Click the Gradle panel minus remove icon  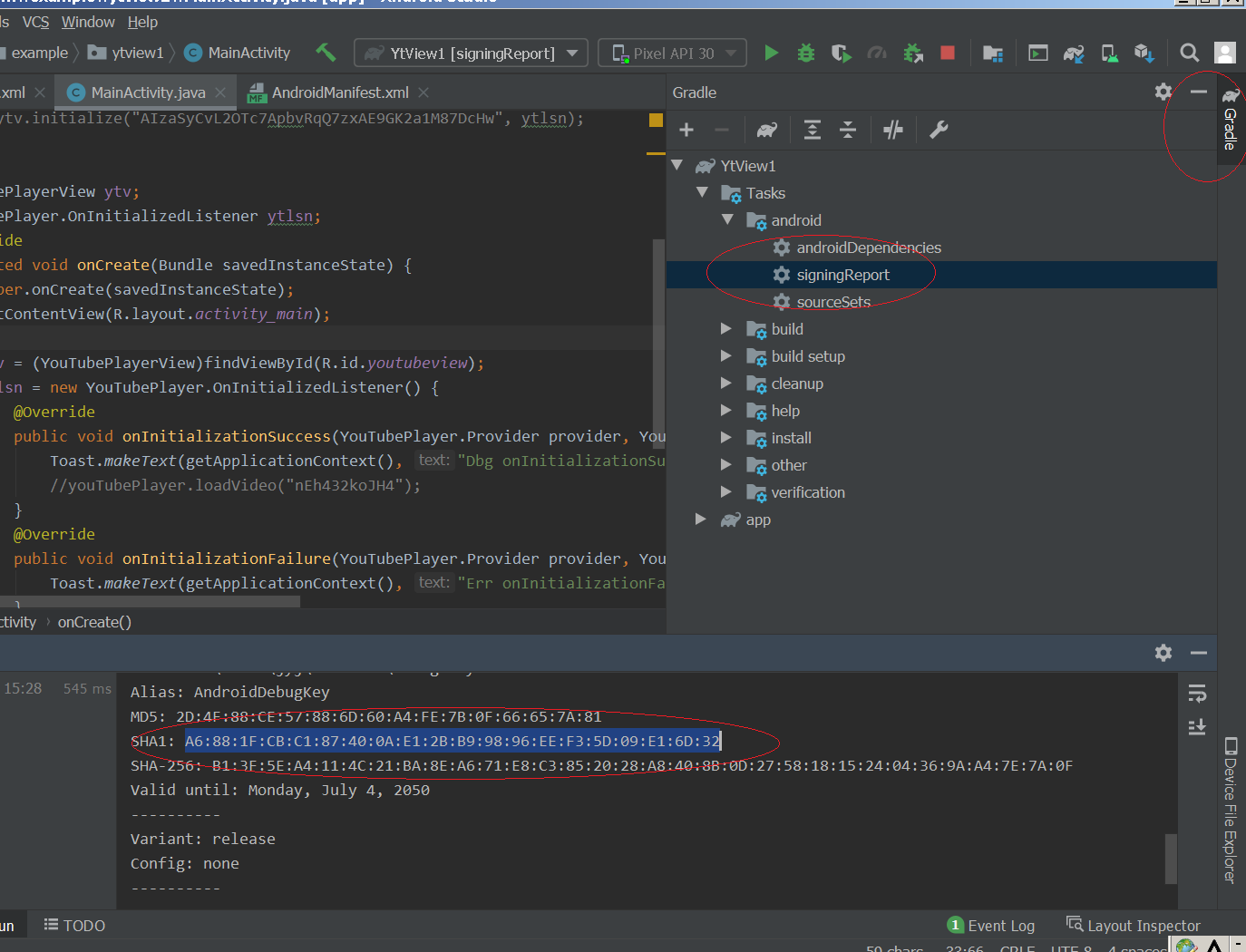[722, 130]
